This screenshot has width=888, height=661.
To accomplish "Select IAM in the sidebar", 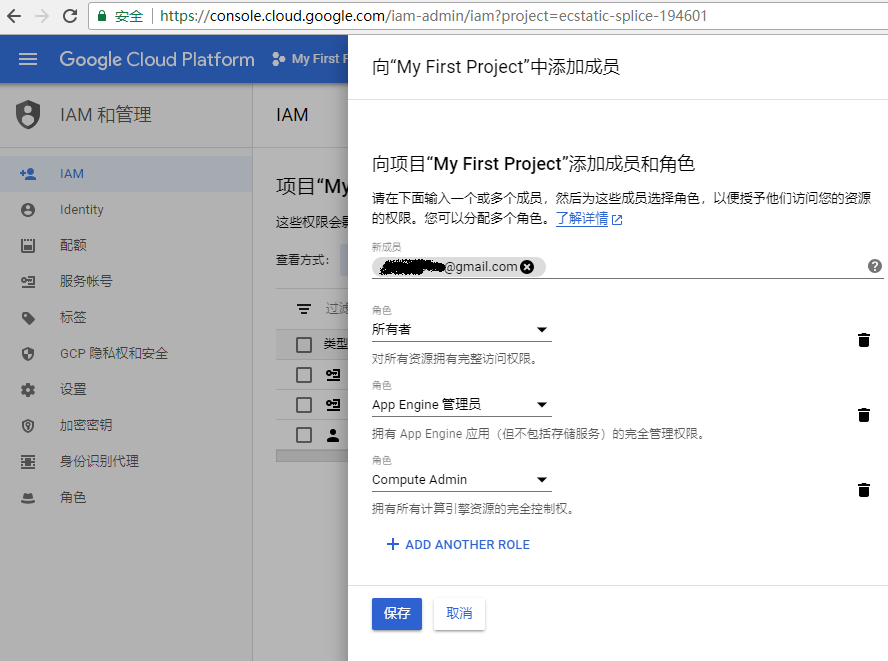I will pos(71,173).
